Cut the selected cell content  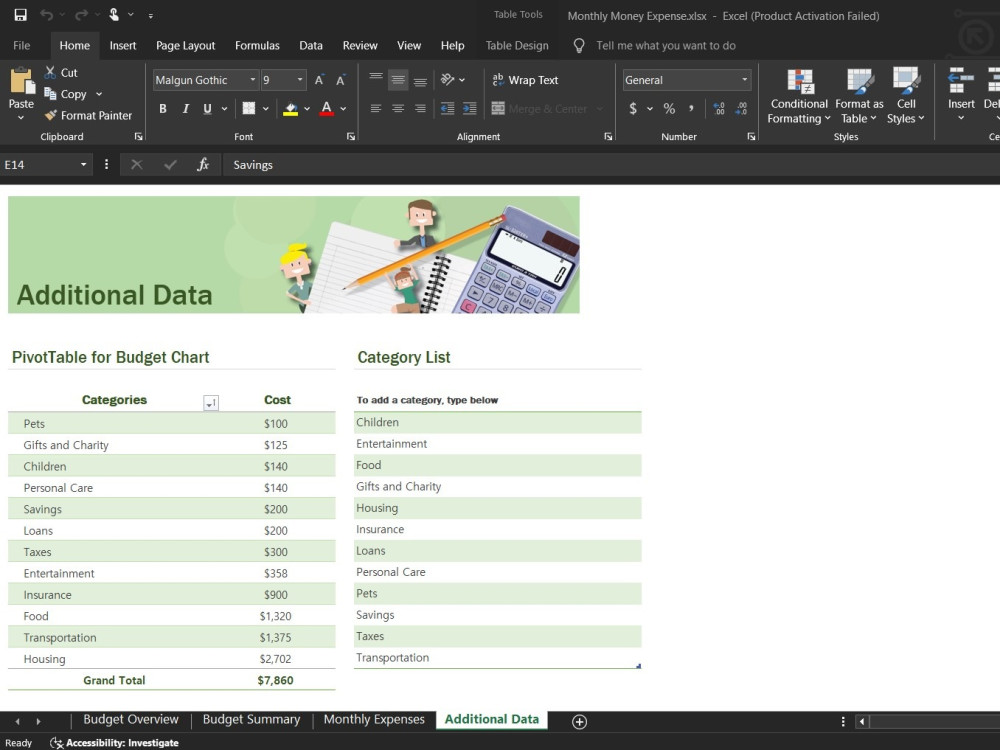point(61,73)
